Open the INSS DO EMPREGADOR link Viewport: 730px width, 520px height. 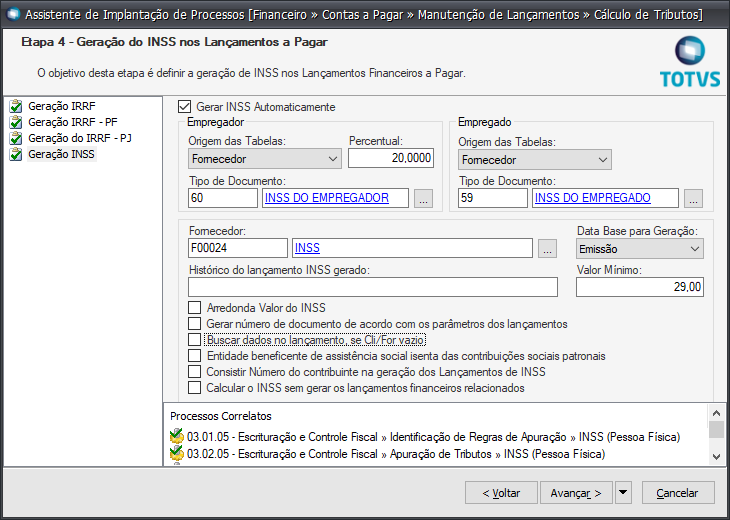327,198
